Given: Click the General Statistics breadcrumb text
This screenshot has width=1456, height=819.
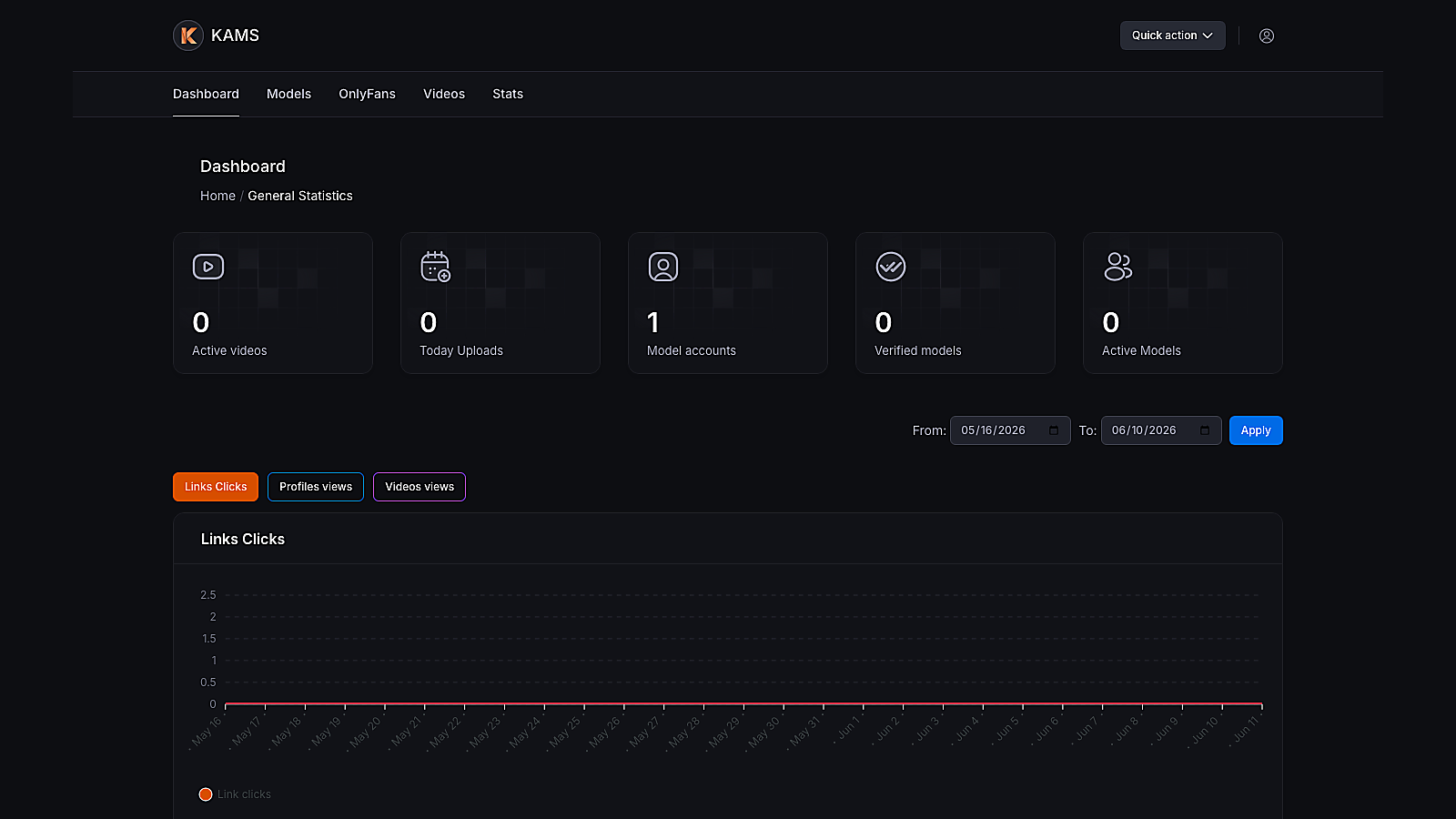Looking at the screenshot, I should pyautogui.click(x=300, y=196).
